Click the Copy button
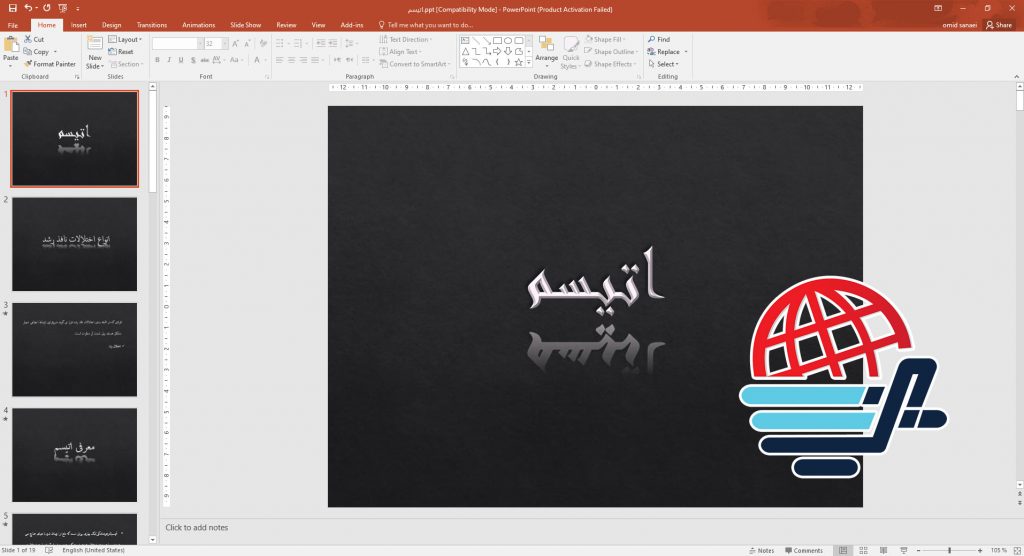The image size is (1024, 556). (x=37, y=52)
